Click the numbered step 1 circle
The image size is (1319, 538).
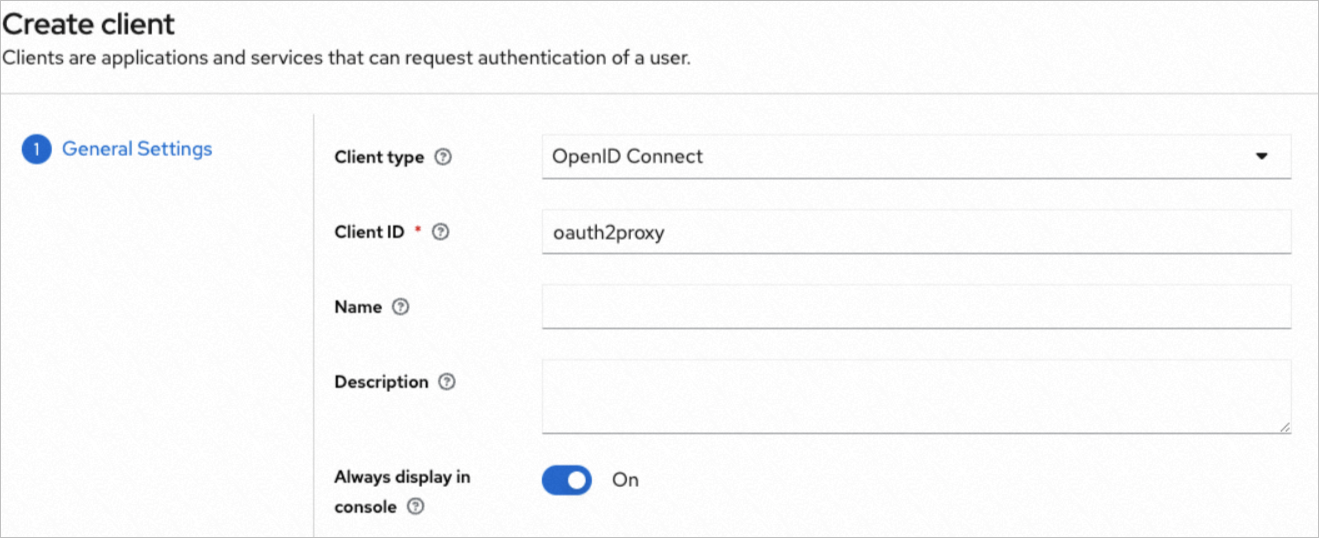pyautogui.click(x=36, y=150)
